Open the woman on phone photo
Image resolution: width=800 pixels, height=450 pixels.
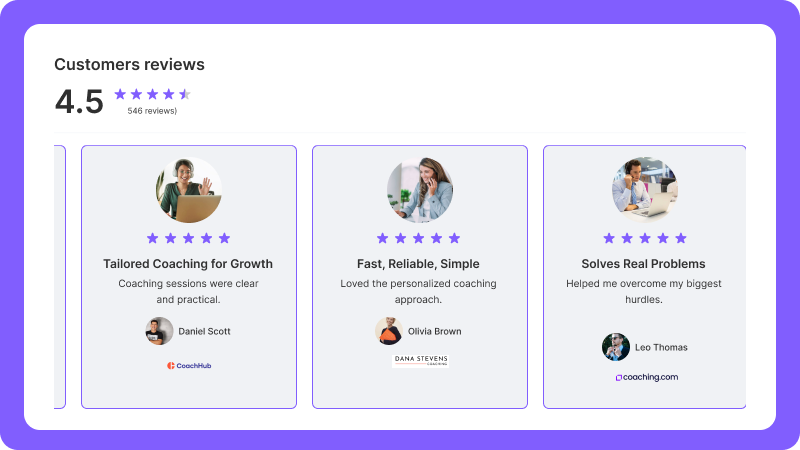(420, 190)
